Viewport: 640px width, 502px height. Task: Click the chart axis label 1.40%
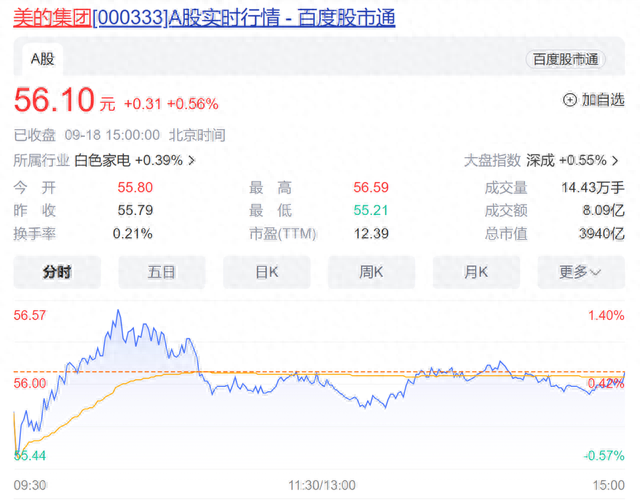pos(606,315)
